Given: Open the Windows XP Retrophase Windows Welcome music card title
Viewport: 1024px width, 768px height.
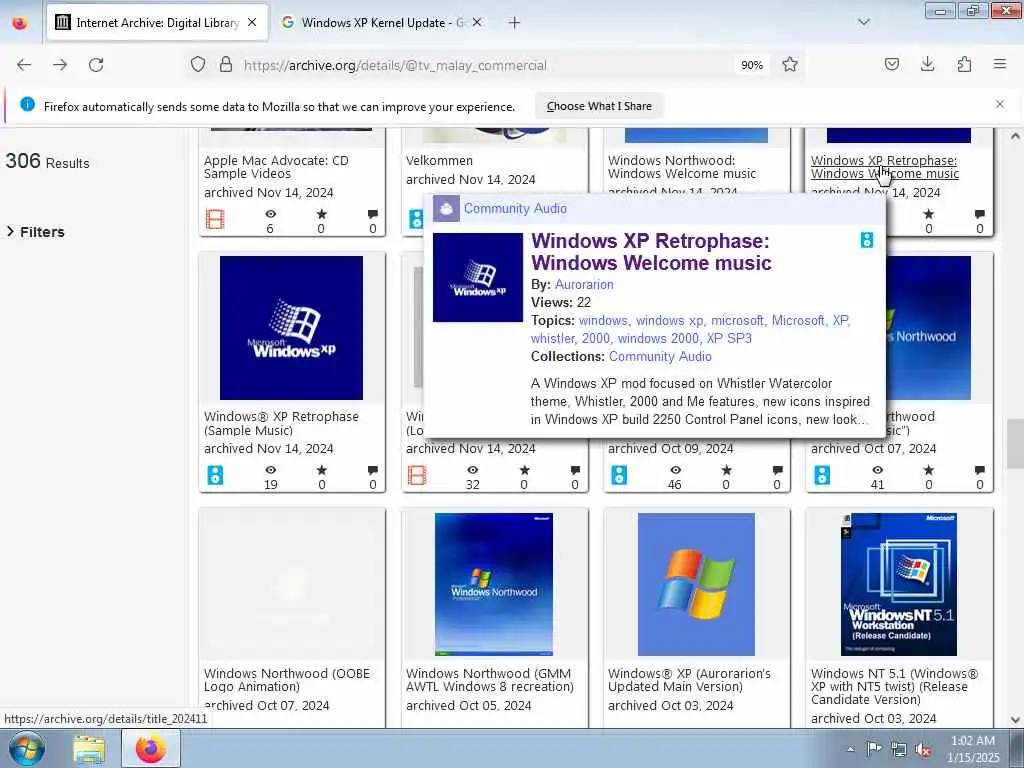Looking at the screenshot, I should tap(884, 167).
